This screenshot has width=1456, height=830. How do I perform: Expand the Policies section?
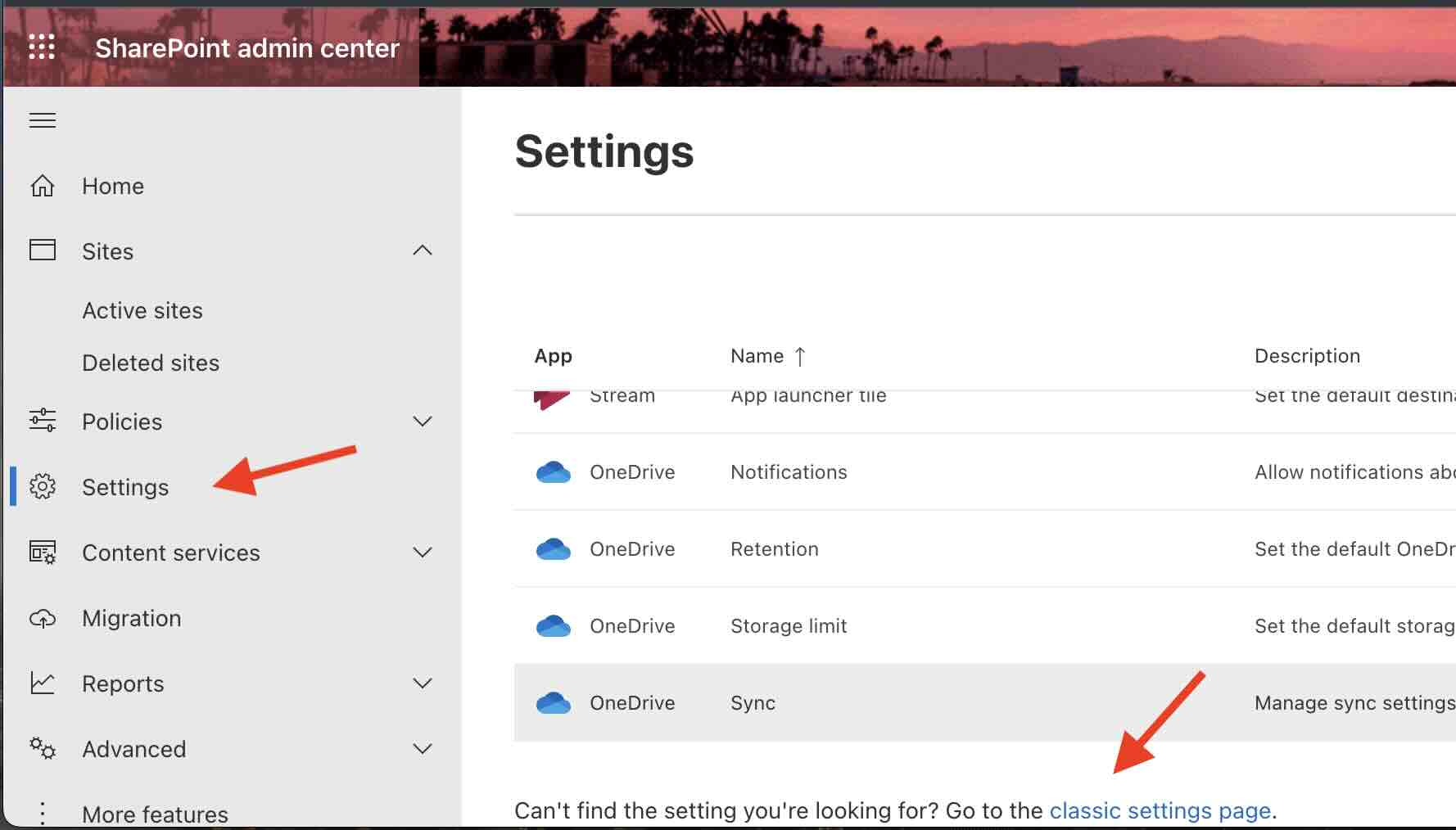[x=423, y=421]
